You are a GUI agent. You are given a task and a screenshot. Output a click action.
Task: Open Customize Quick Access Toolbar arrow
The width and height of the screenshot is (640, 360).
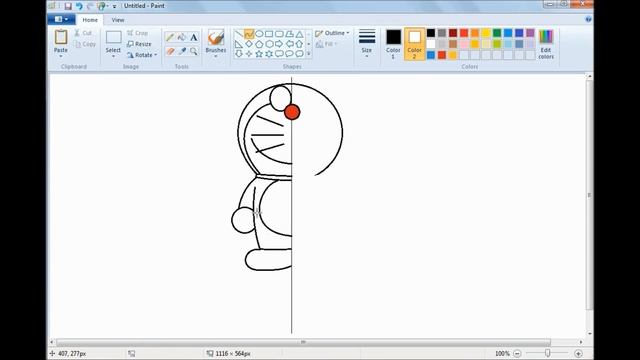click(115, 7)
